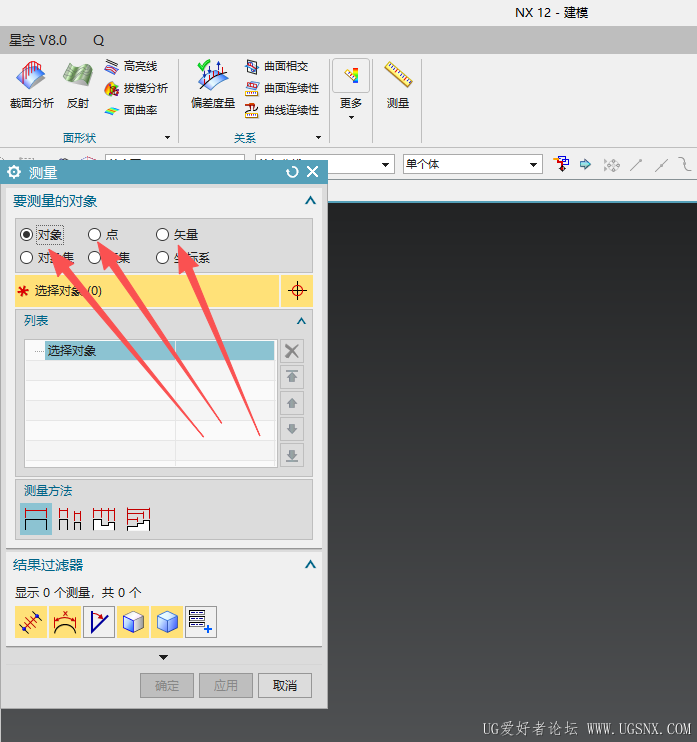Image resolution: width=697 pixels, height=742 pixels.
Task: Click the 确定 button
Action: 167,685
